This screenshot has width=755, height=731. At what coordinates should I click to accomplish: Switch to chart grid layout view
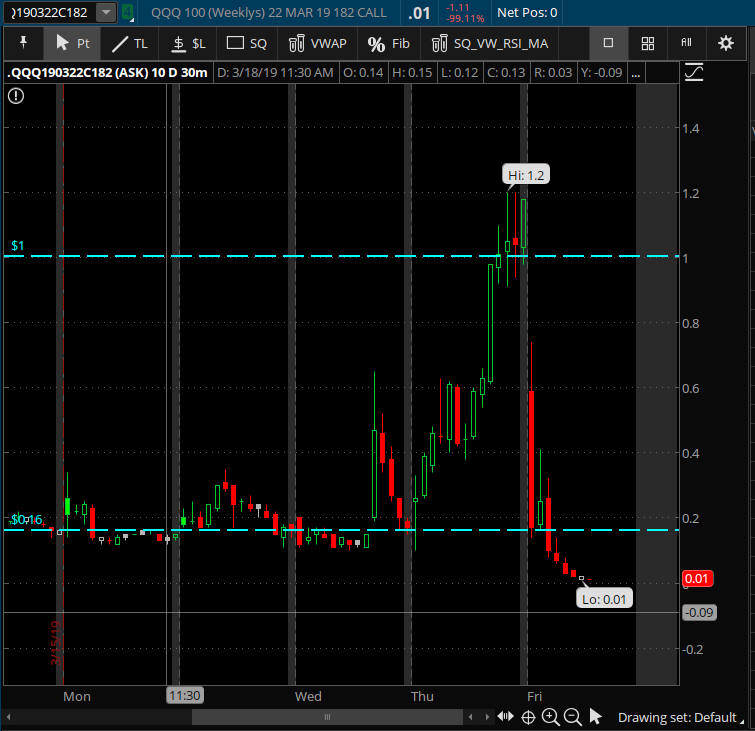coord(648,43)
